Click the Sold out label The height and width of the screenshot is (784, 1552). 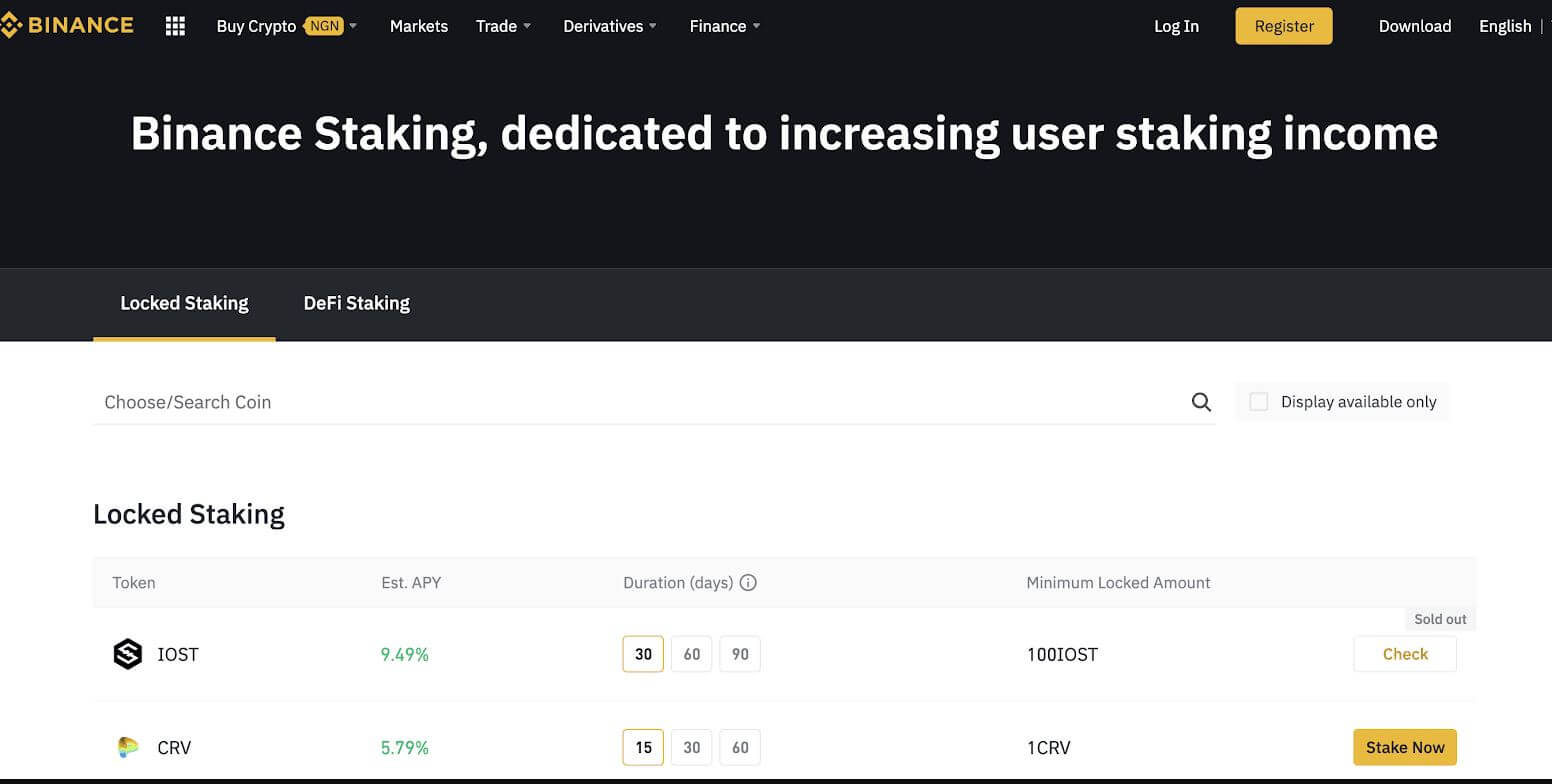[1440, 619]
